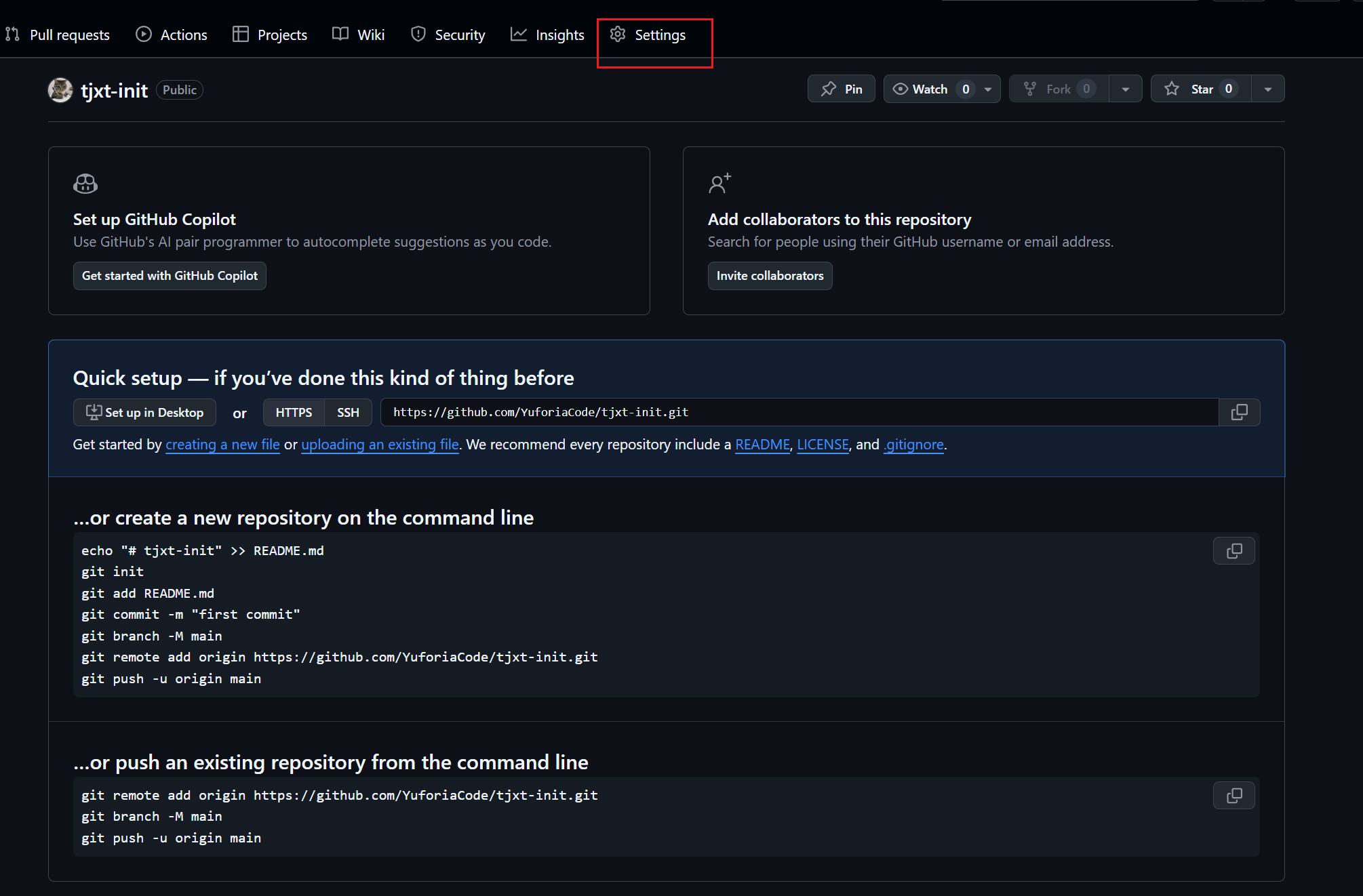Click the tjxt-init owner avatar

(60, 90)
